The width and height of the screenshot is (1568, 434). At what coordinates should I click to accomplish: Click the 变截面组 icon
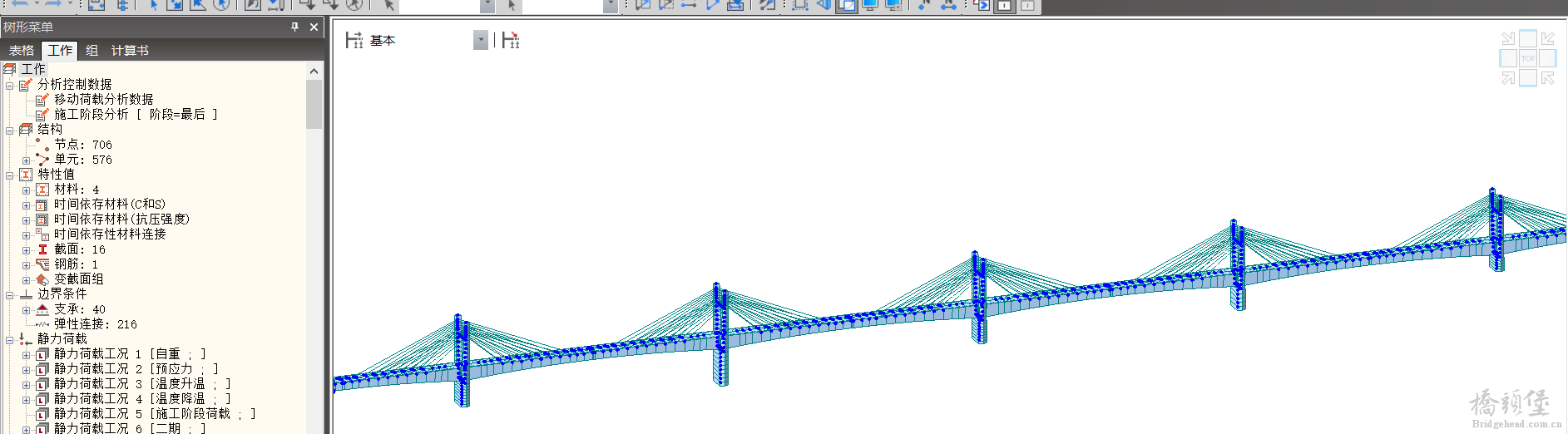(x=42, y=279)
